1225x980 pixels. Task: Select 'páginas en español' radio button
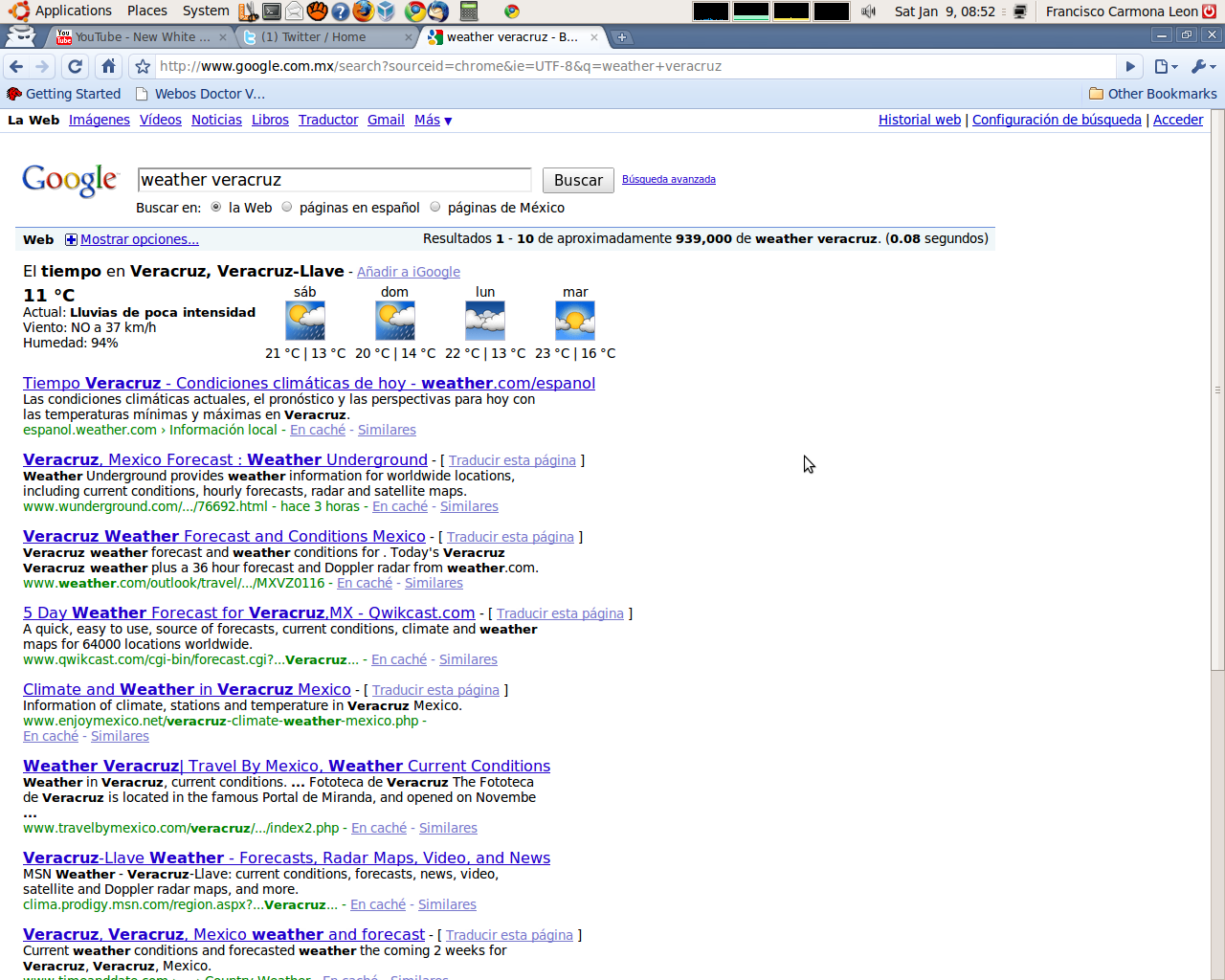pos(287,207)
